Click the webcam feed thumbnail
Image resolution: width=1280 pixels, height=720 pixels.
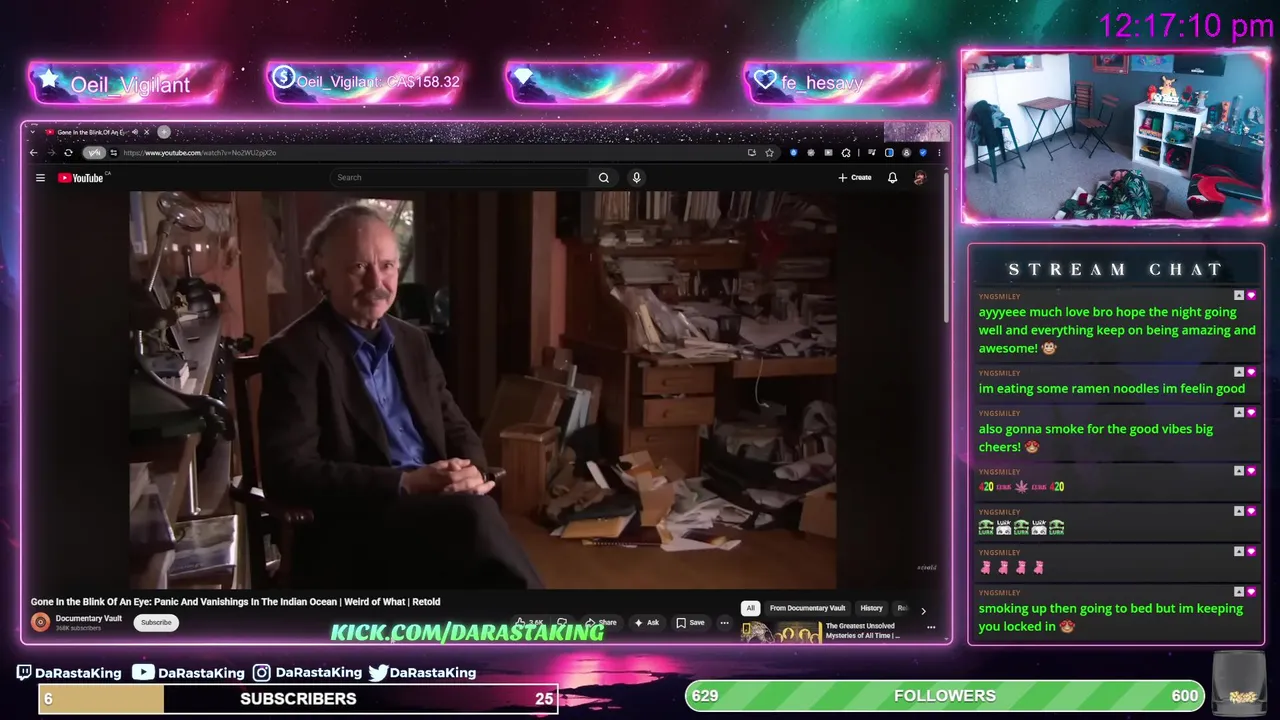tap(1115, 137)
